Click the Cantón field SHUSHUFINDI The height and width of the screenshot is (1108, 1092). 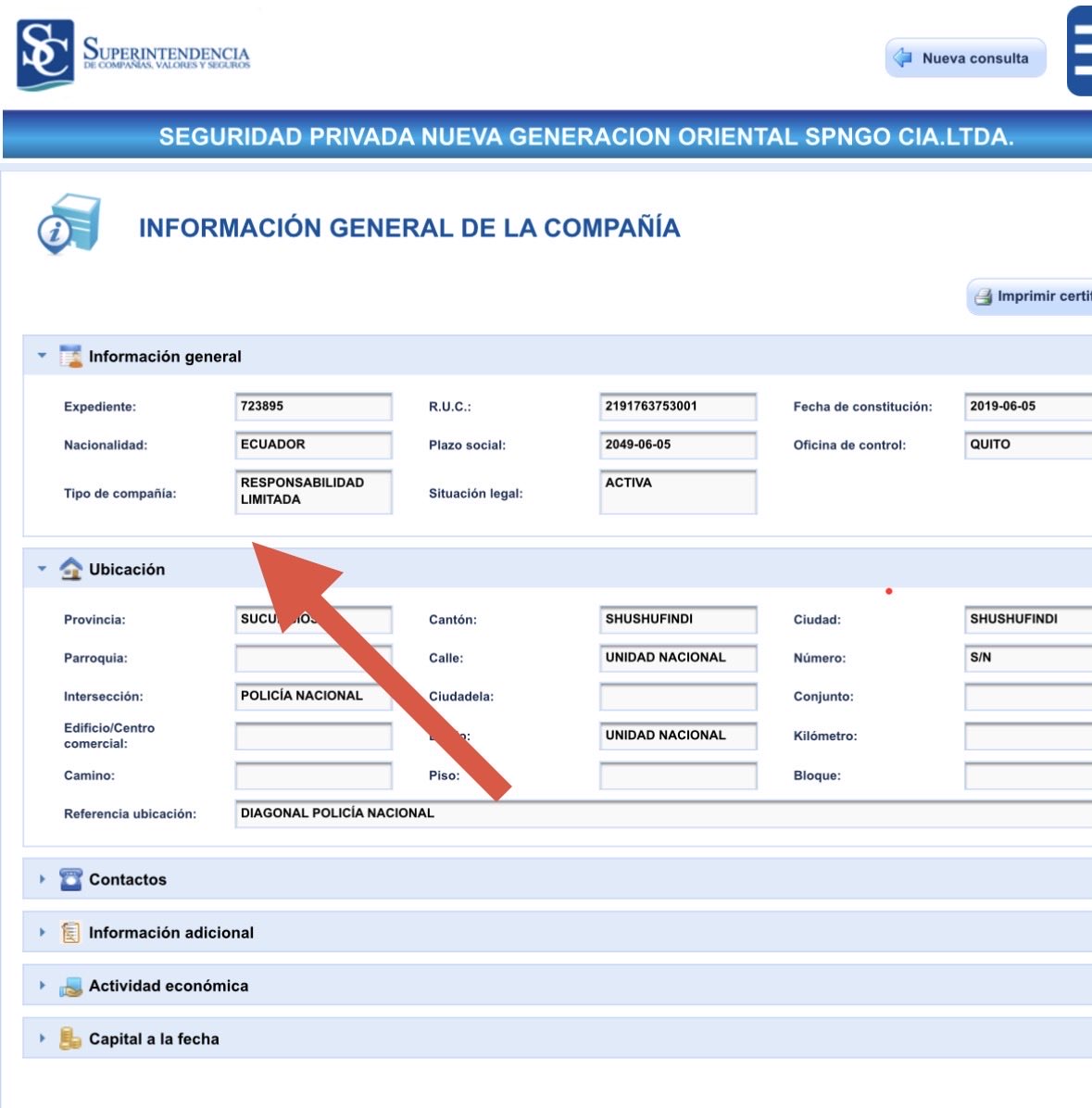coord(678,619)
